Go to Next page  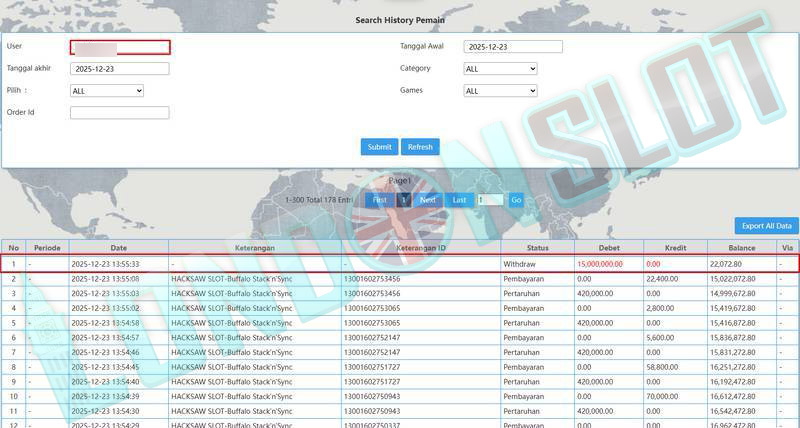pos(427,200)
